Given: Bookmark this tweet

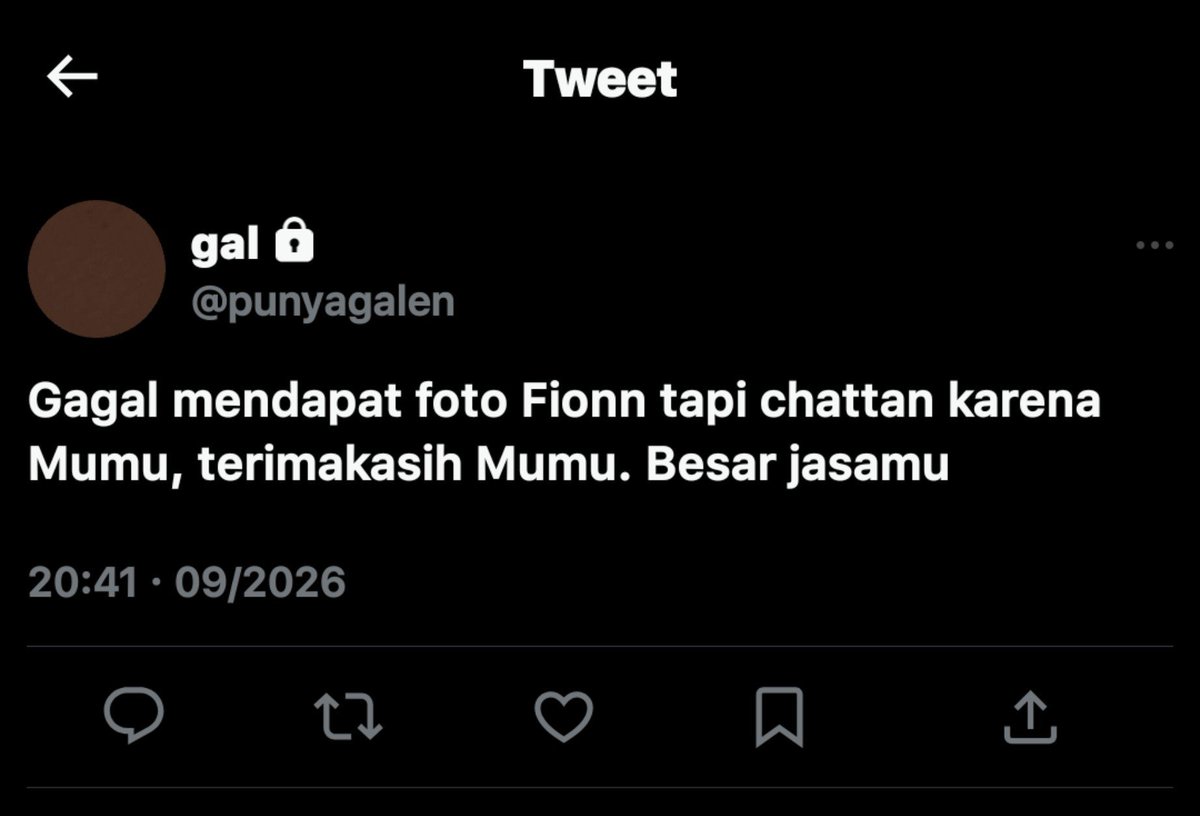Looking at the screenshot, I should pyautogui.click(x=778, y=716).
